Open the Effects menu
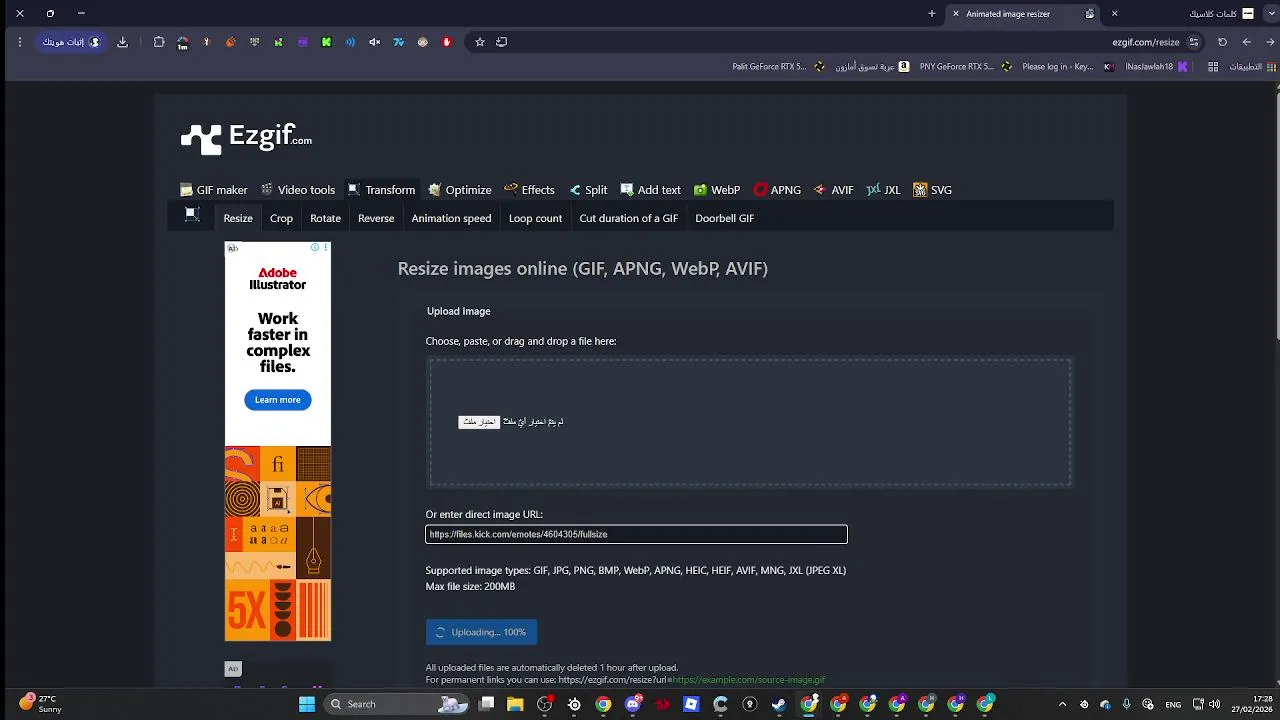This screenshot has height=720, width=1280. pos(529,190)
